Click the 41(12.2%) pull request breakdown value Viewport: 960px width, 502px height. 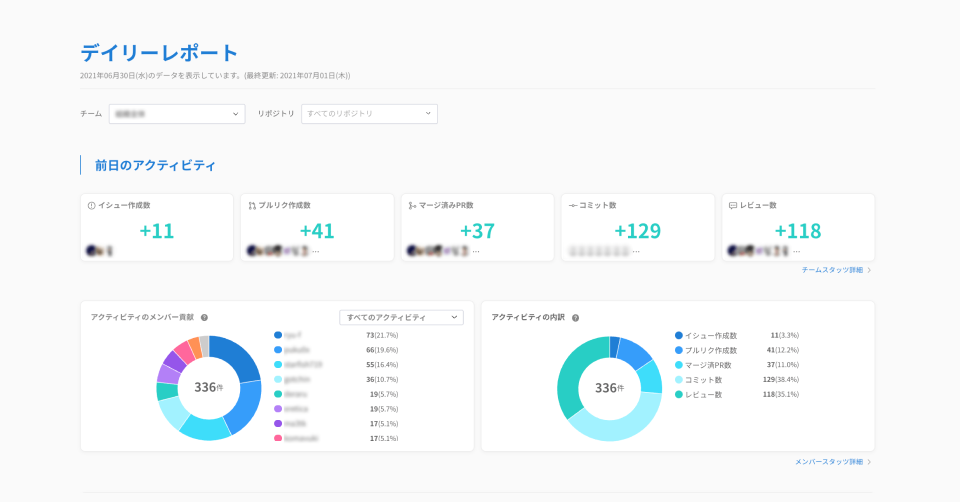[783, 350]
